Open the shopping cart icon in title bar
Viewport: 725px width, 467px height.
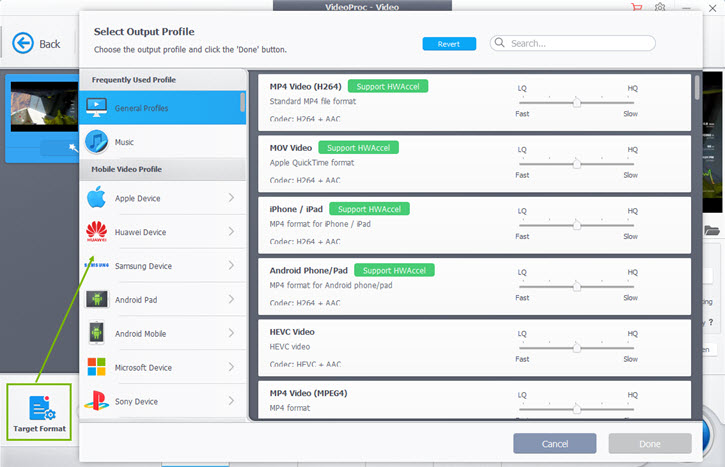[x=637, y=7]
